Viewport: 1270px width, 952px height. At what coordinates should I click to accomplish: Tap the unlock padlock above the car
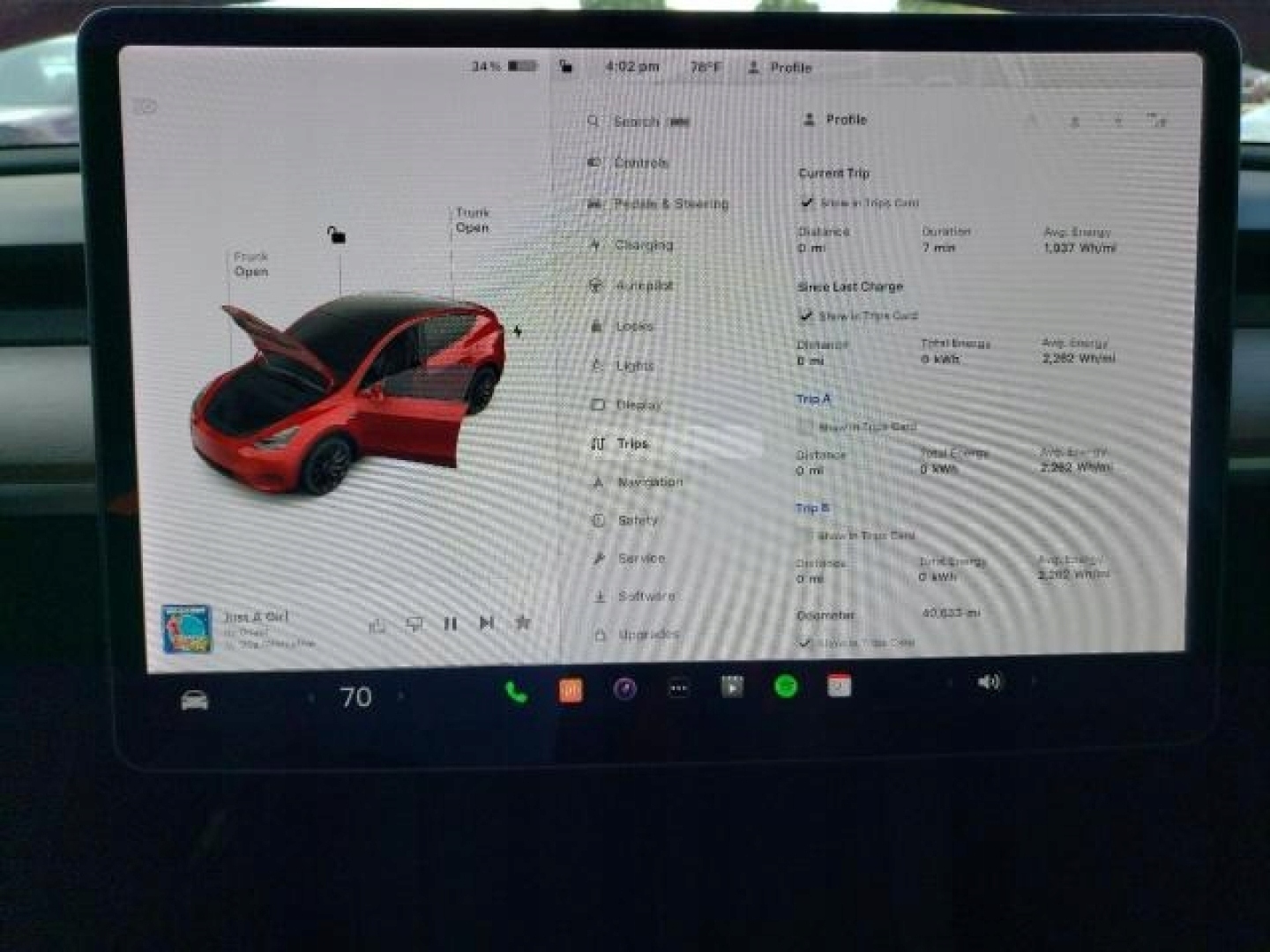pos(336,234)
